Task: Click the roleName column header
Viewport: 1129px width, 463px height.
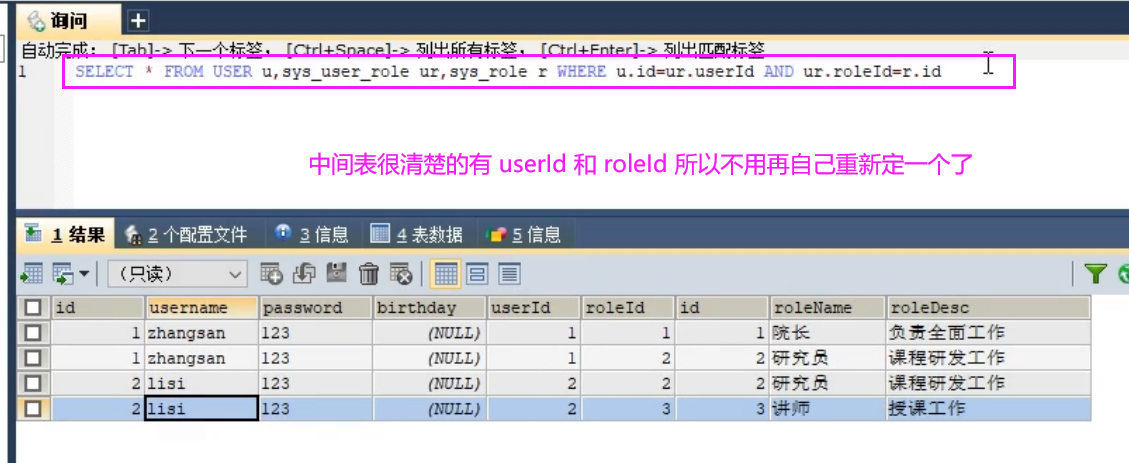Action: tap(827, 308)
